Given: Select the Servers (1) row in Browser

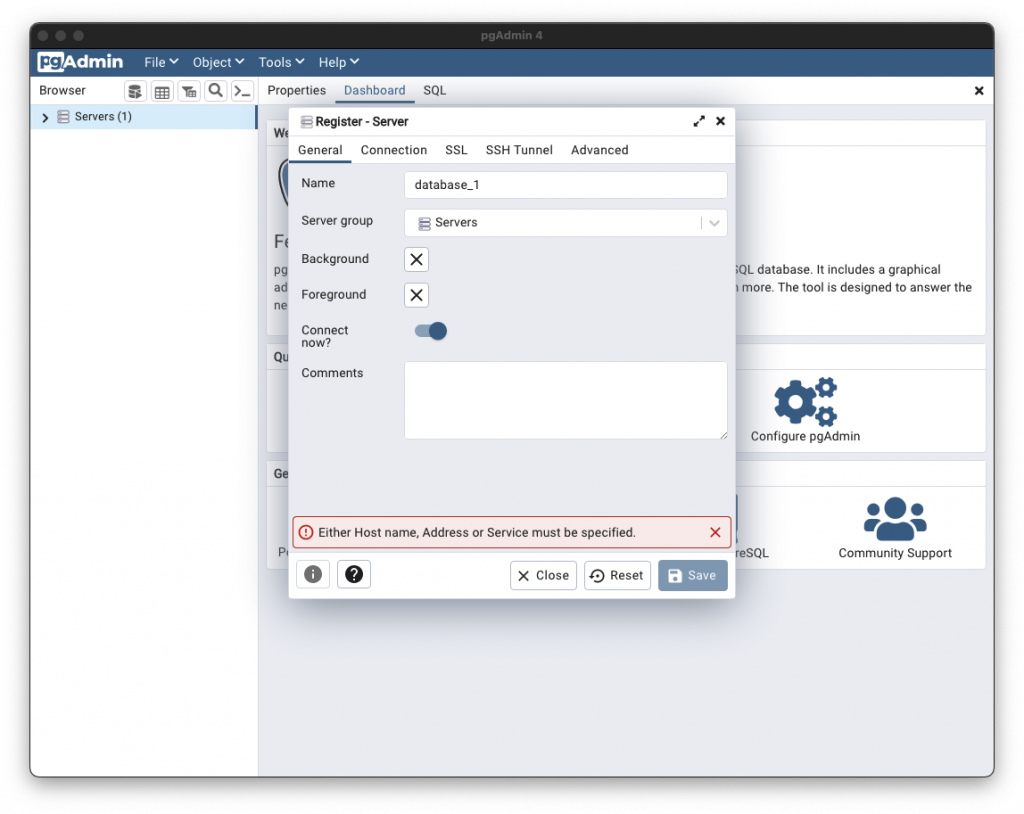Looking at the screenshot, I should pos(144,117).
